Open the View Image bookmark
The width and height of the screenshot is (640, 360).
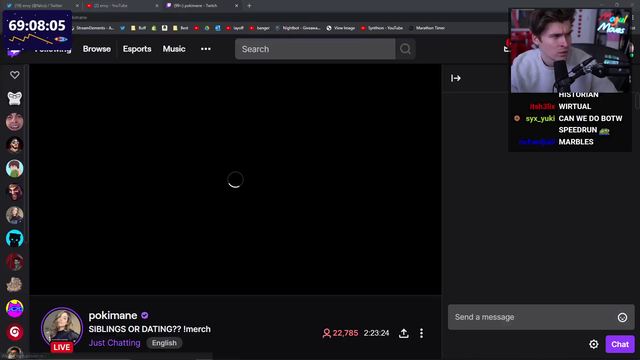point(341,28)
